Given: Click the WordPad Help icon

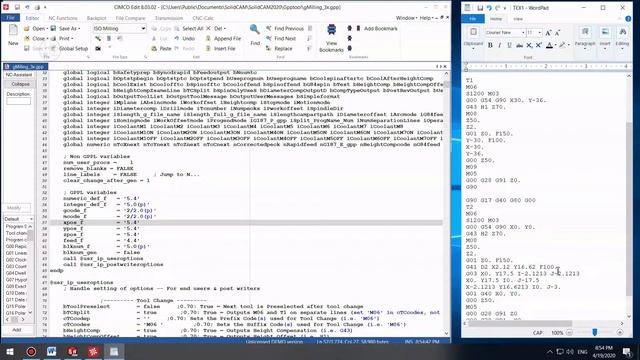Looking at the screenshot, I should (x=628, y=19).
